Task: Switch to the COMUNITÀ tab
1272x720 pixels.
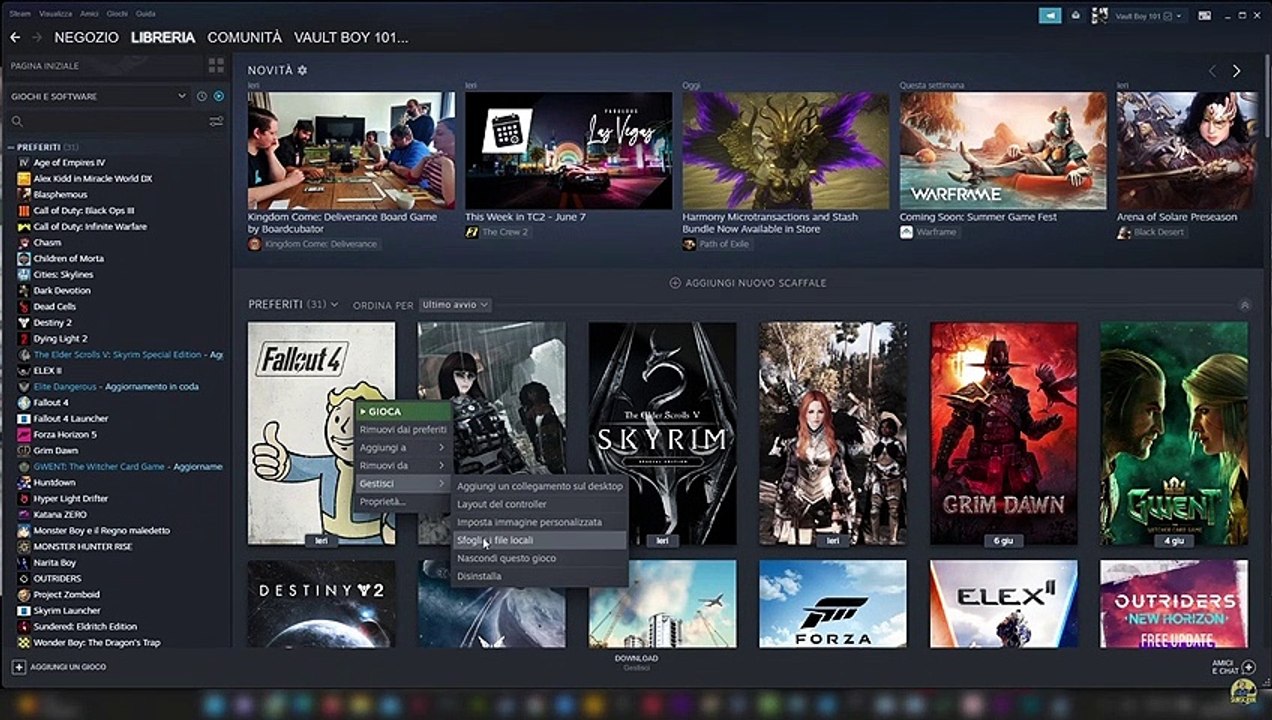Action: click(x=244, y=37)
